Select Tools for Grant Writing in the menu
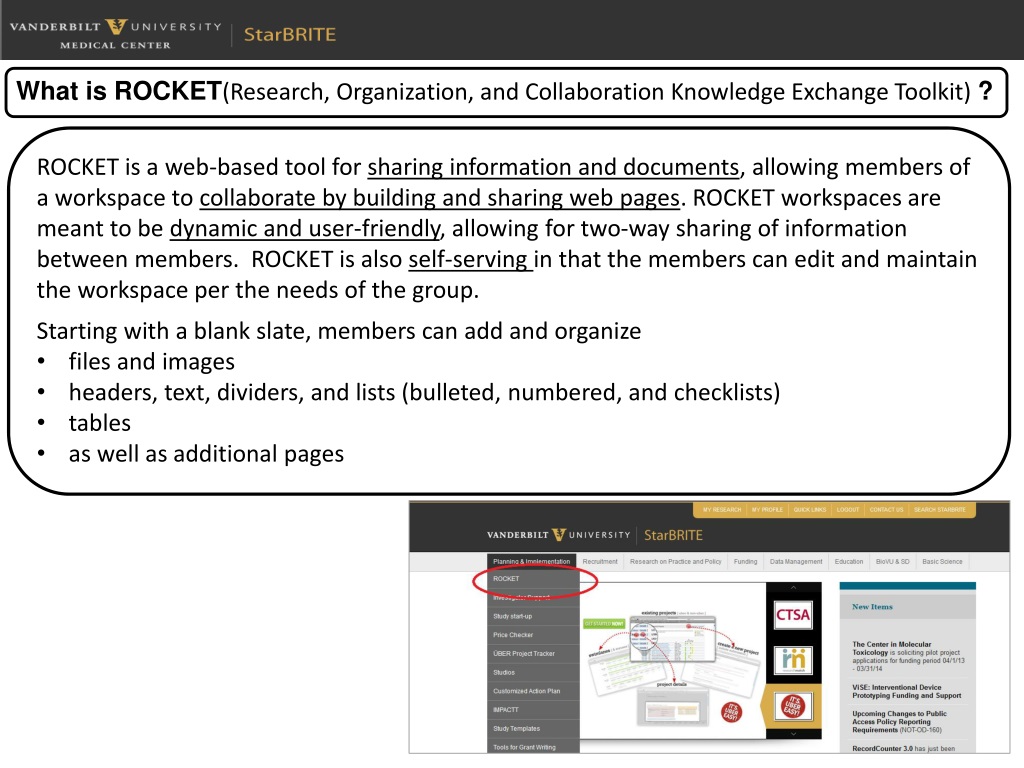Image resolution: width=1024 pixels, height=768 pixels. coord(533,746)
